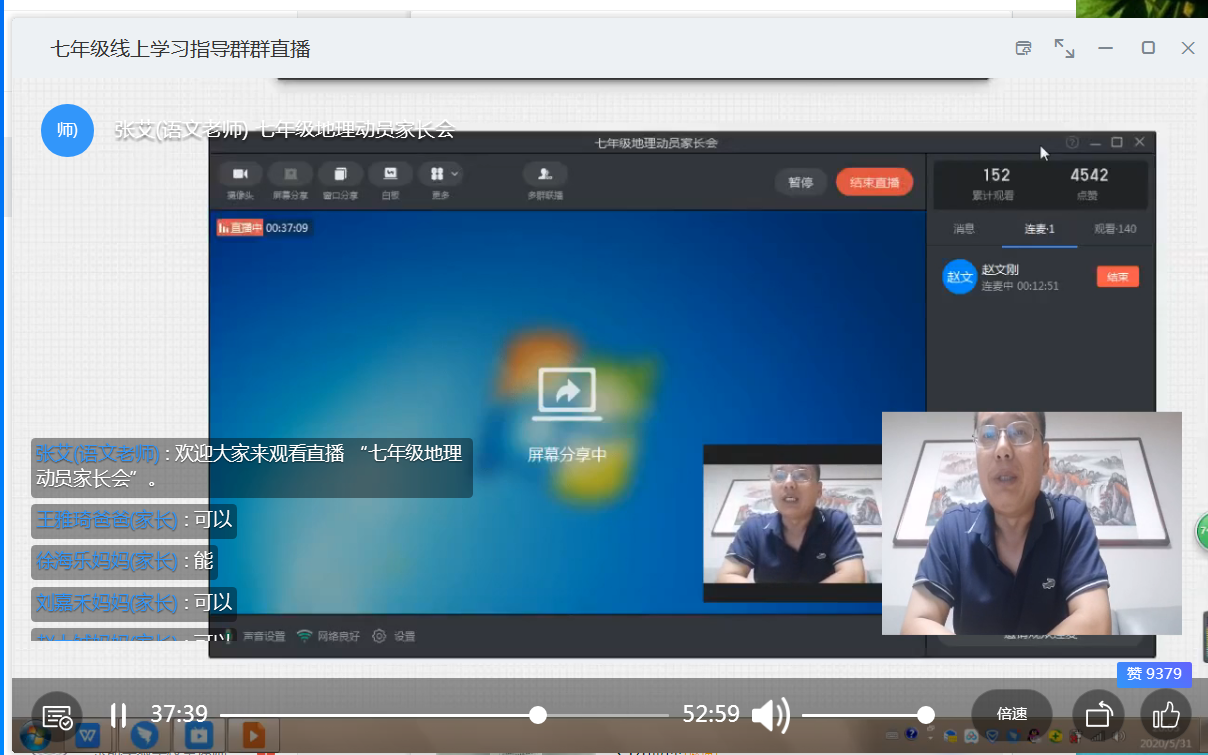
Task: Click the 白板 whiteboard icon
Action: point(390,175)
